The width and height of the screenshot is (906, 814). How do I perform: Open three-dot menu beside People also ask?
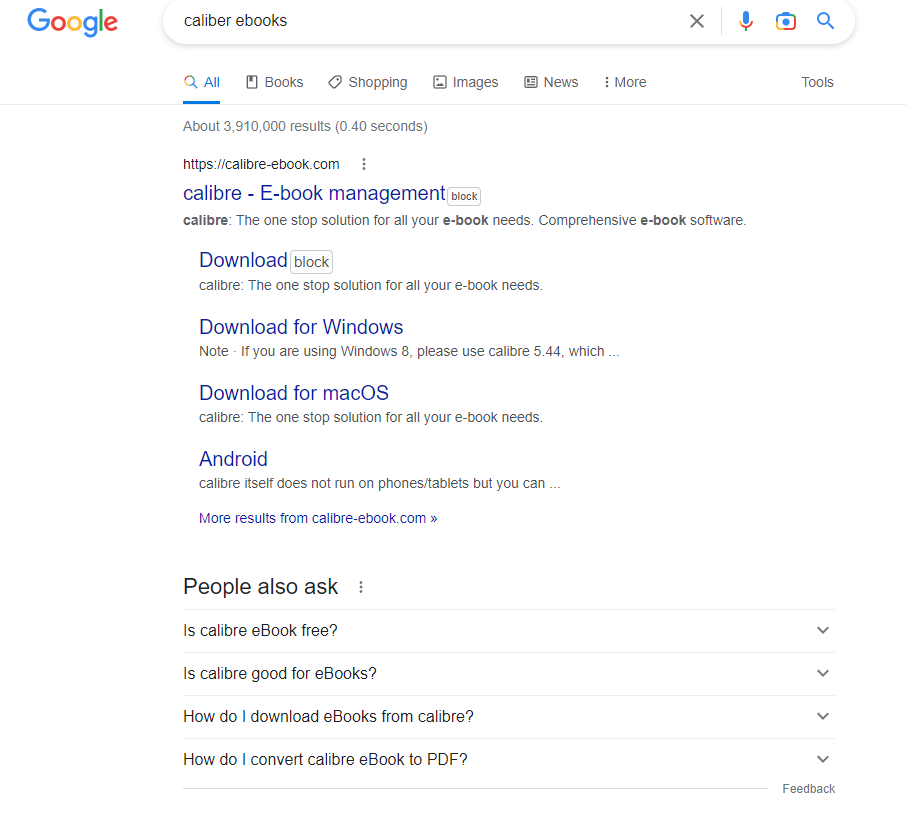[361, 587]
